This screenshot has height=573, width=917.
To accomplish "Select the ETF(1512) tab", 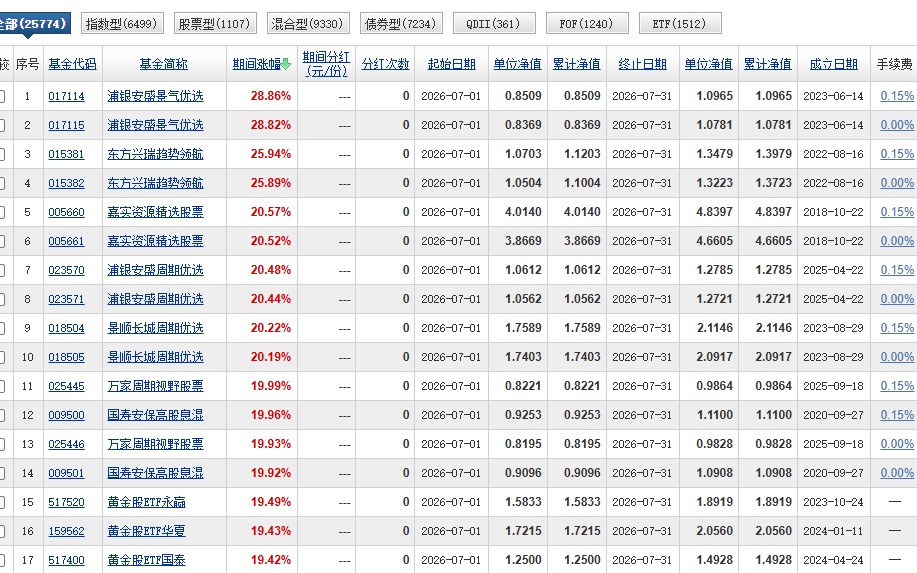I will (680, 23).
